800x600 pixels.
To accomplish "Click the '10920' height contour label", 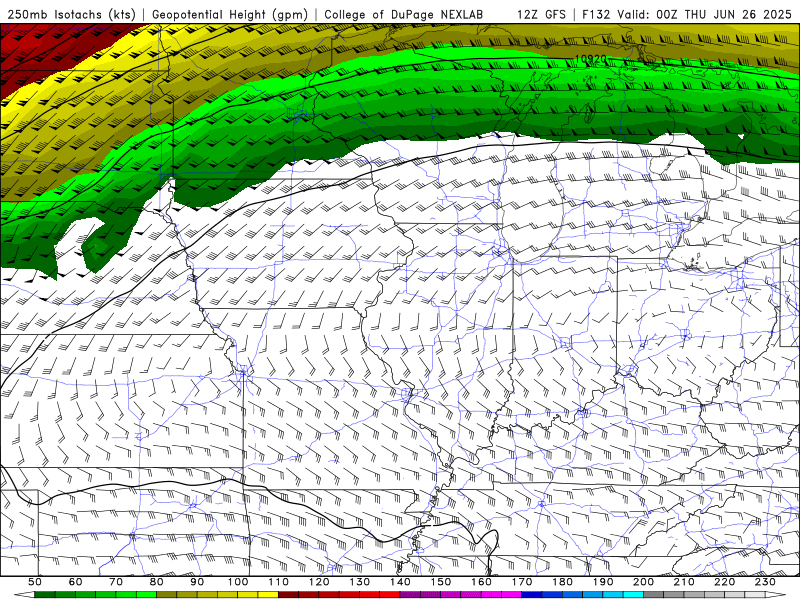I will [x=590, y=59].
